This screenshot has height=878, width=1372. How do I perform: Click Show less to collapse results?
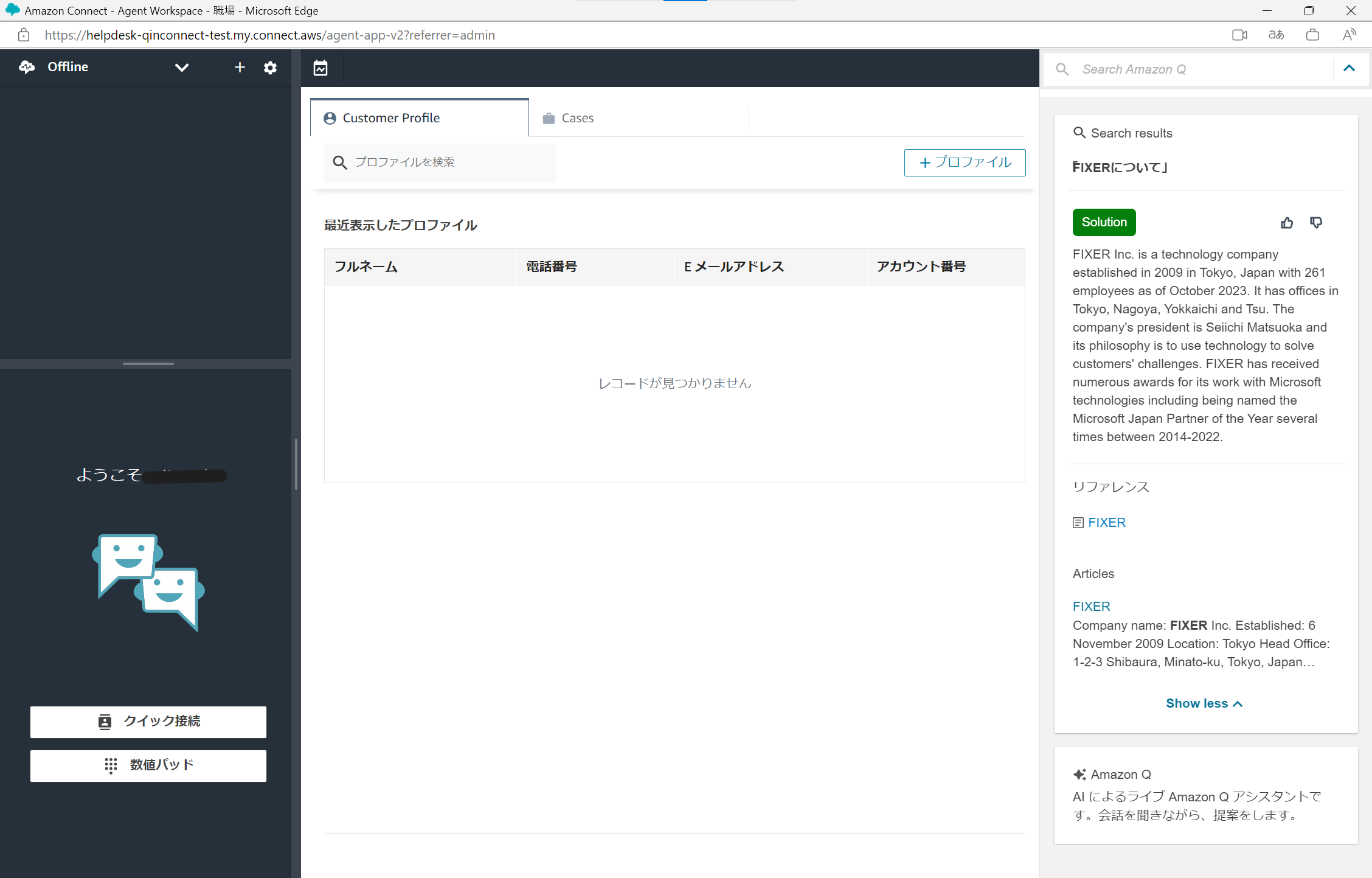click(x=1204, y=703)
